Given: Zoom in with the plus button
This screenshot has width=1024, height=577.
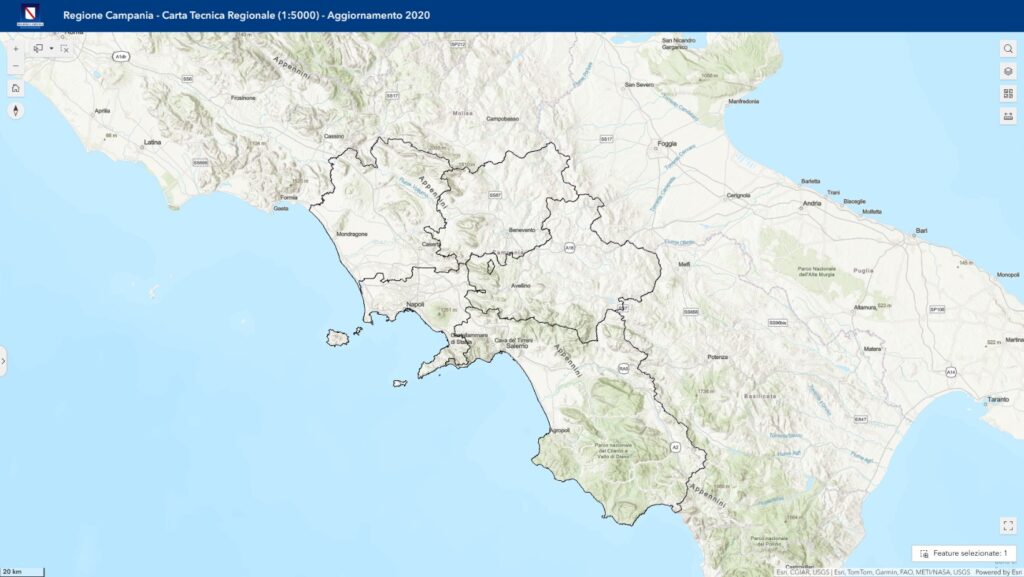Looking at the screenshot, I should [x=16, y=49].
